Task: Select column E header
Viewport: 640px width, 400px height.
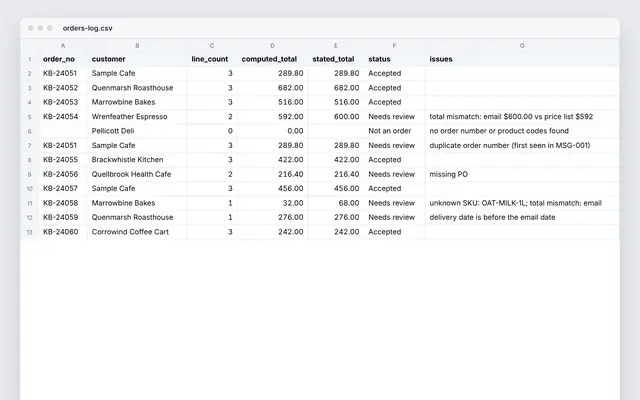Action: click(x=336, y=46)
